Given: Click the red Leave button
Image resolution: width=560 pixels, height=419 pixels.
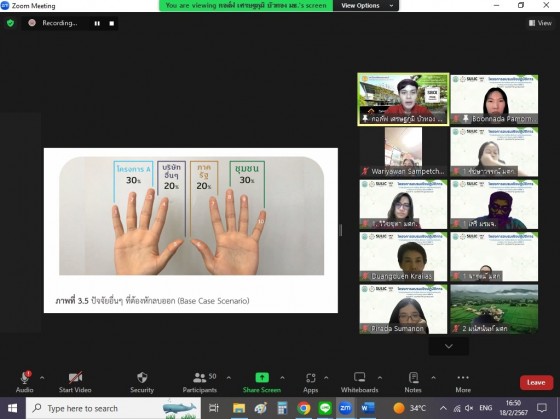Looking at the screenshot, I should pyautogui.click(x=536, y=383).
